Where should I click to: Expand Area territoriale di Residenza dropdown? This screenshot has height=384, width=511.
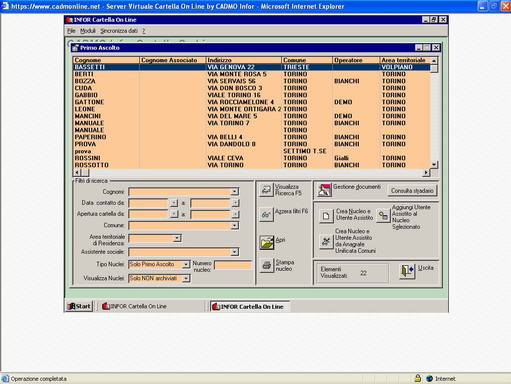(177, 238)
